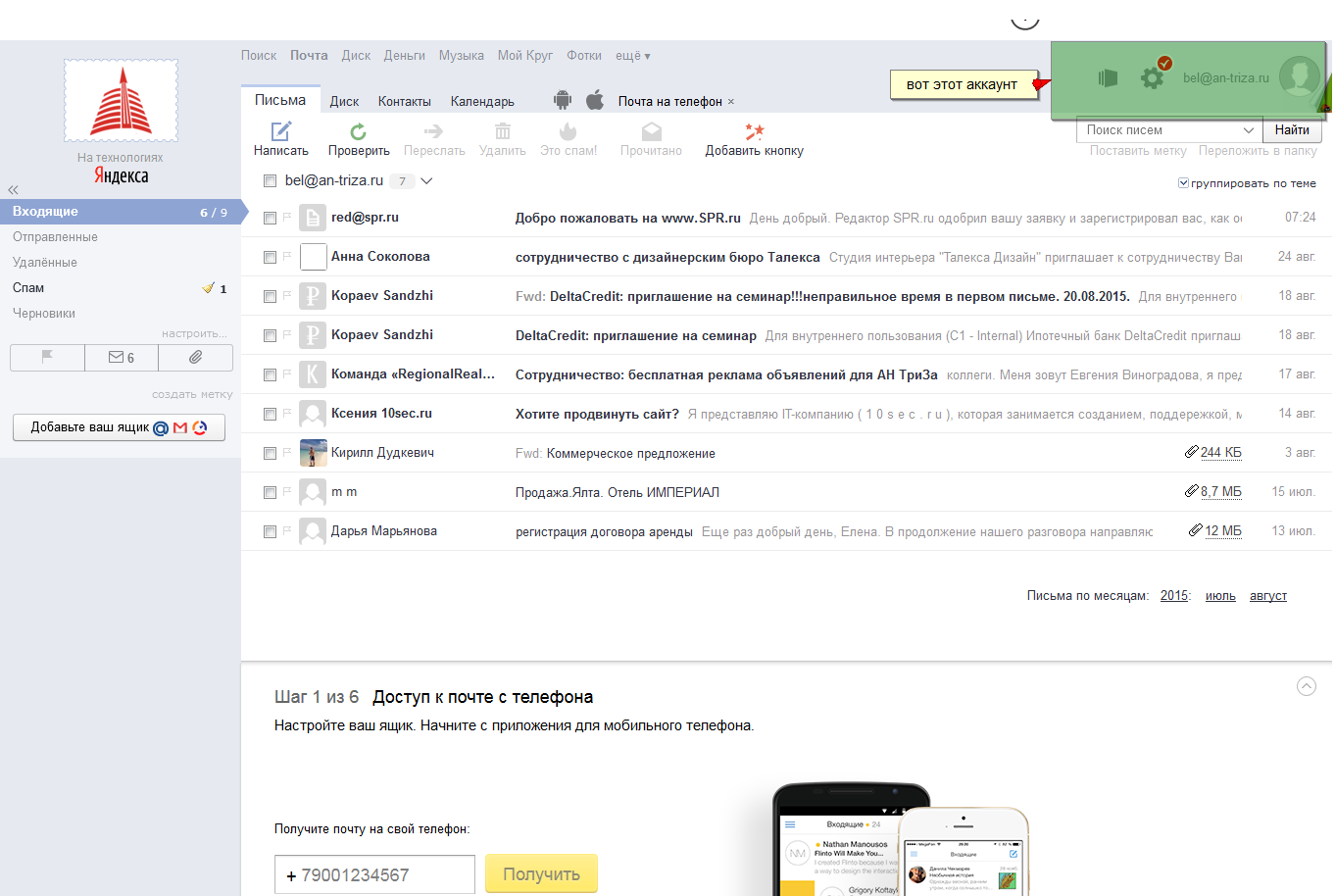Click the Удалить trash icon
Image resolution: width=1335 pixels, height=896 pixels.
(503, 131)
